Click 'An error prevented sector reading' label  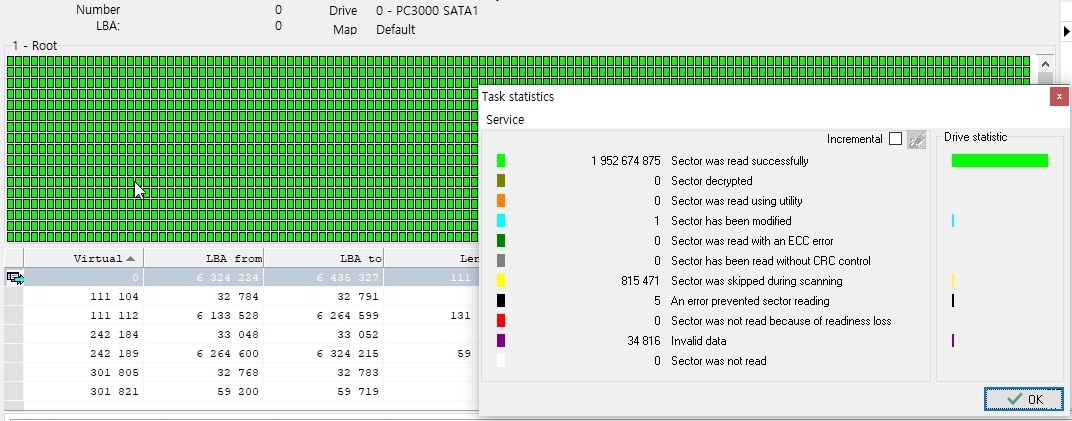[750, 301]
